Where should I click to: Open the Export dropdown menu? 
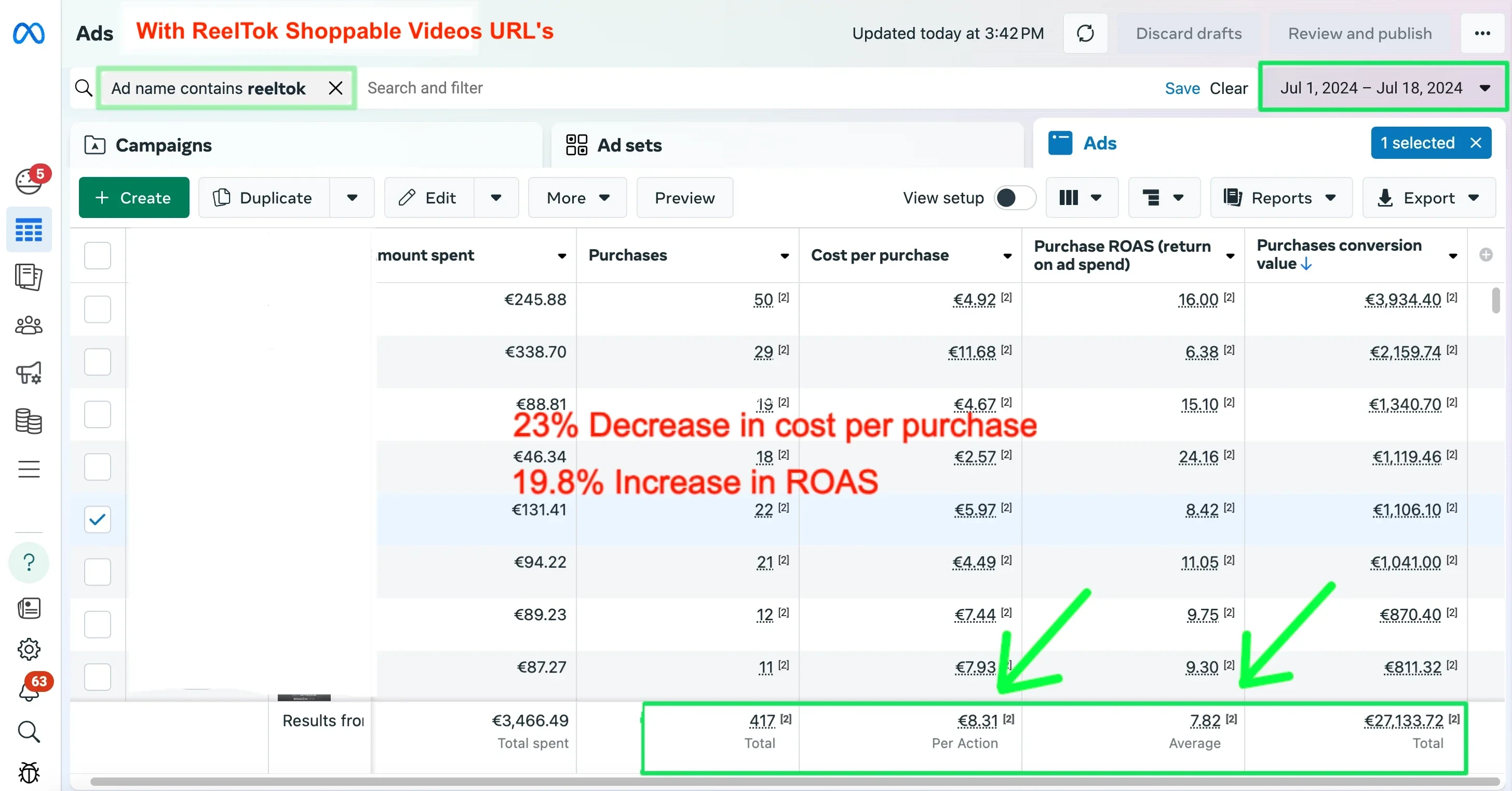(x=1428, y=198)
